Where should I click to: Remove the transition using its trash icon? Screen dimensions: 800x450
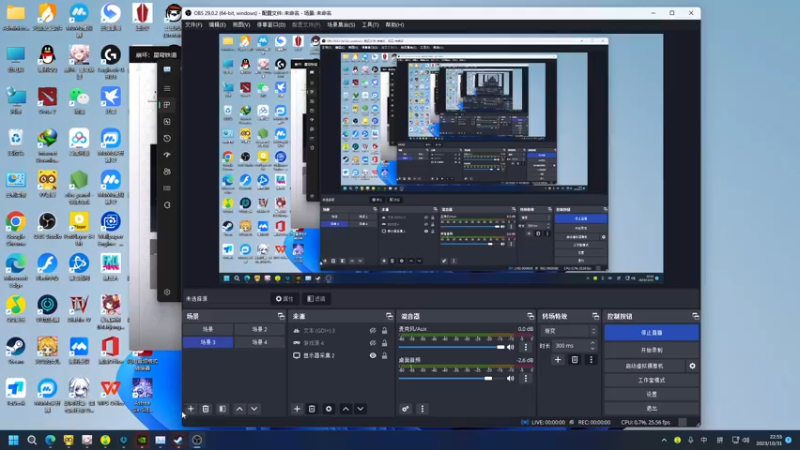[574, 360]
